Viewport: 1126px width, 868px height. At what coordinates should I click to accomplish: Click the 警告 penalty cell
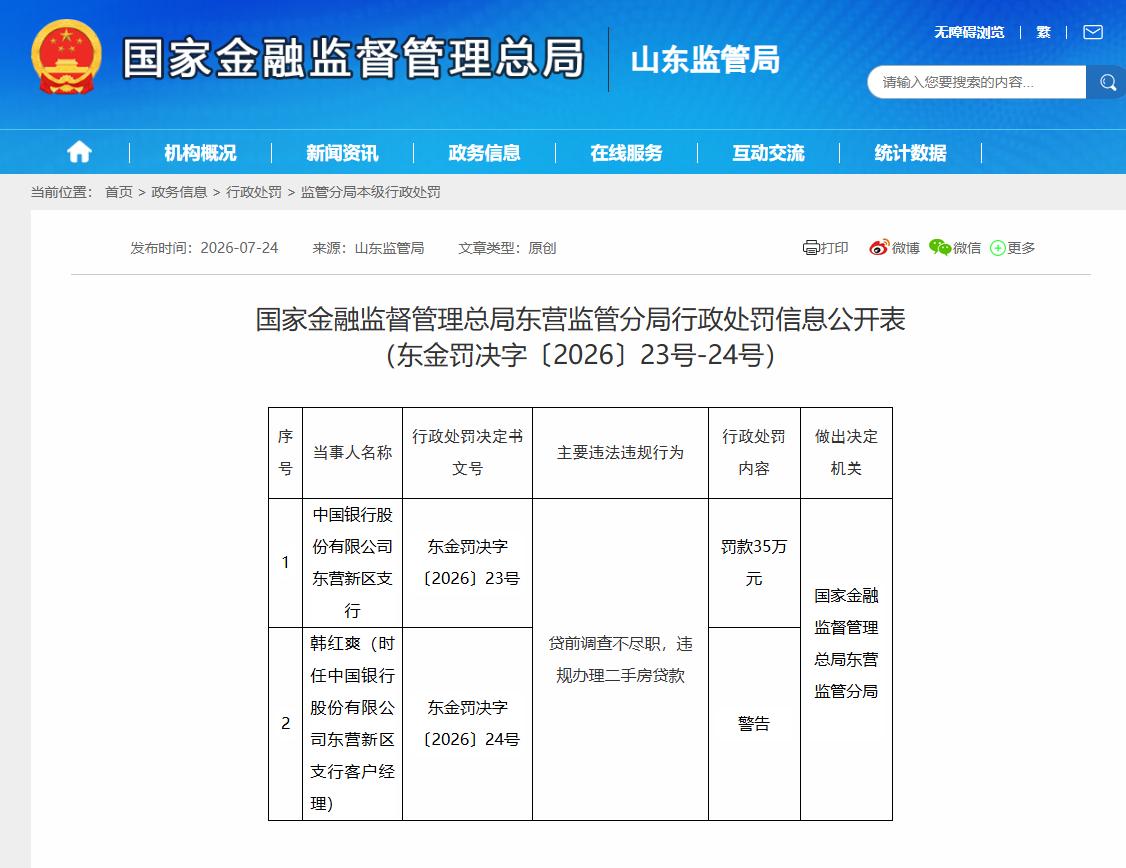coord(754,724)
